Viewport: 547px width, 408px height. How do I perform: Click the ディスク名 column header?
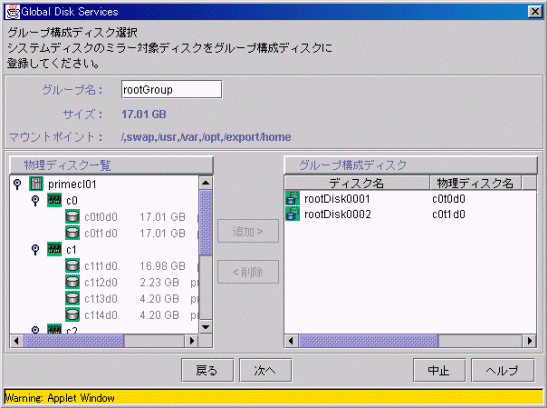tap(357, 183)
